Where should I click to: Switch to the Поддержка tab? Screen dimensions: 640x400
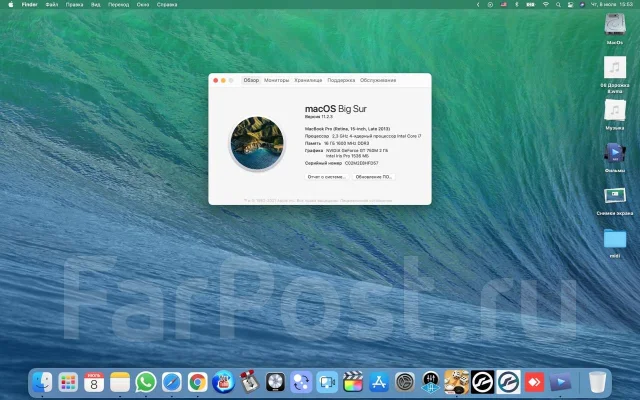coord(341,80)
